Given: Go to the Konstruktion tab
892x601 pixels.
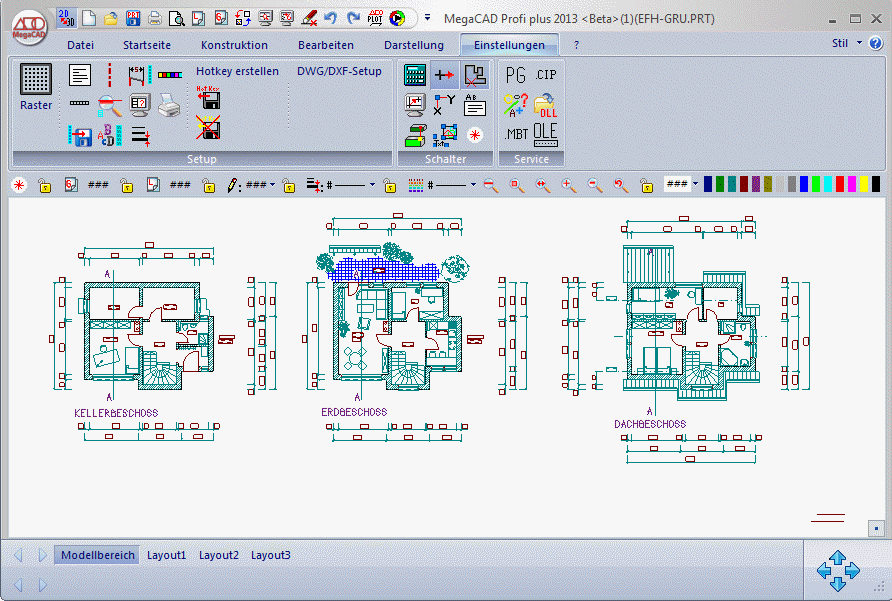Looking at the screenshot, I should pos(234,45).
